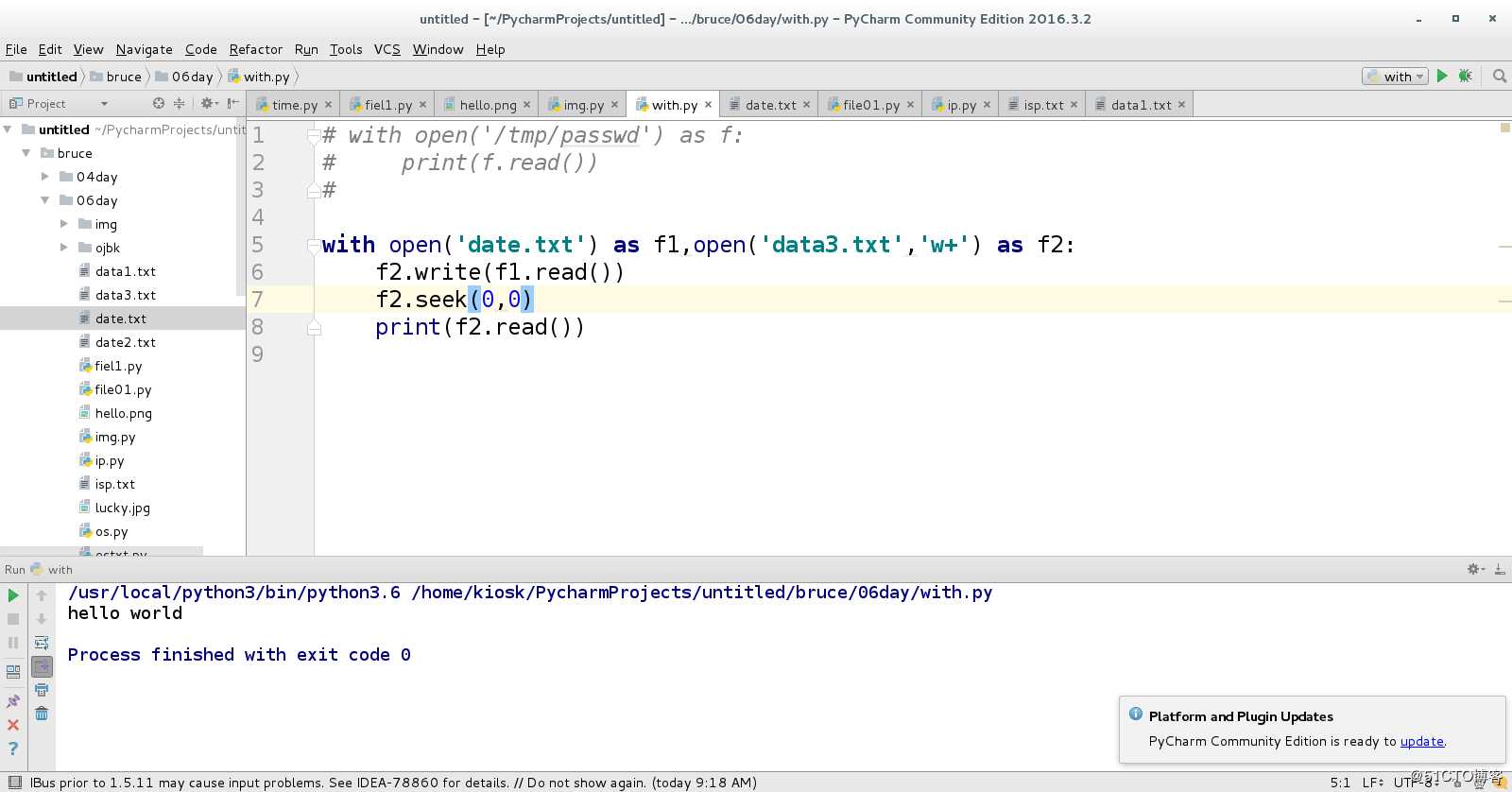Open Search Everywhere magnifier icon
The height and width of the screenshot is (792, 1512).
1499,76
